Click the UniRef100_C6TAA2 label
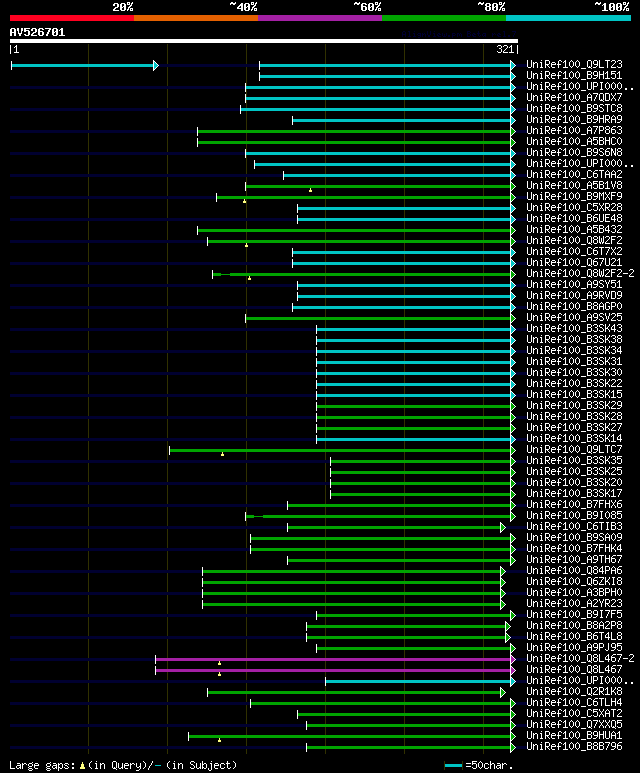Image resolution: width=640 pixels, height=773 pixels. pos(574,175)
